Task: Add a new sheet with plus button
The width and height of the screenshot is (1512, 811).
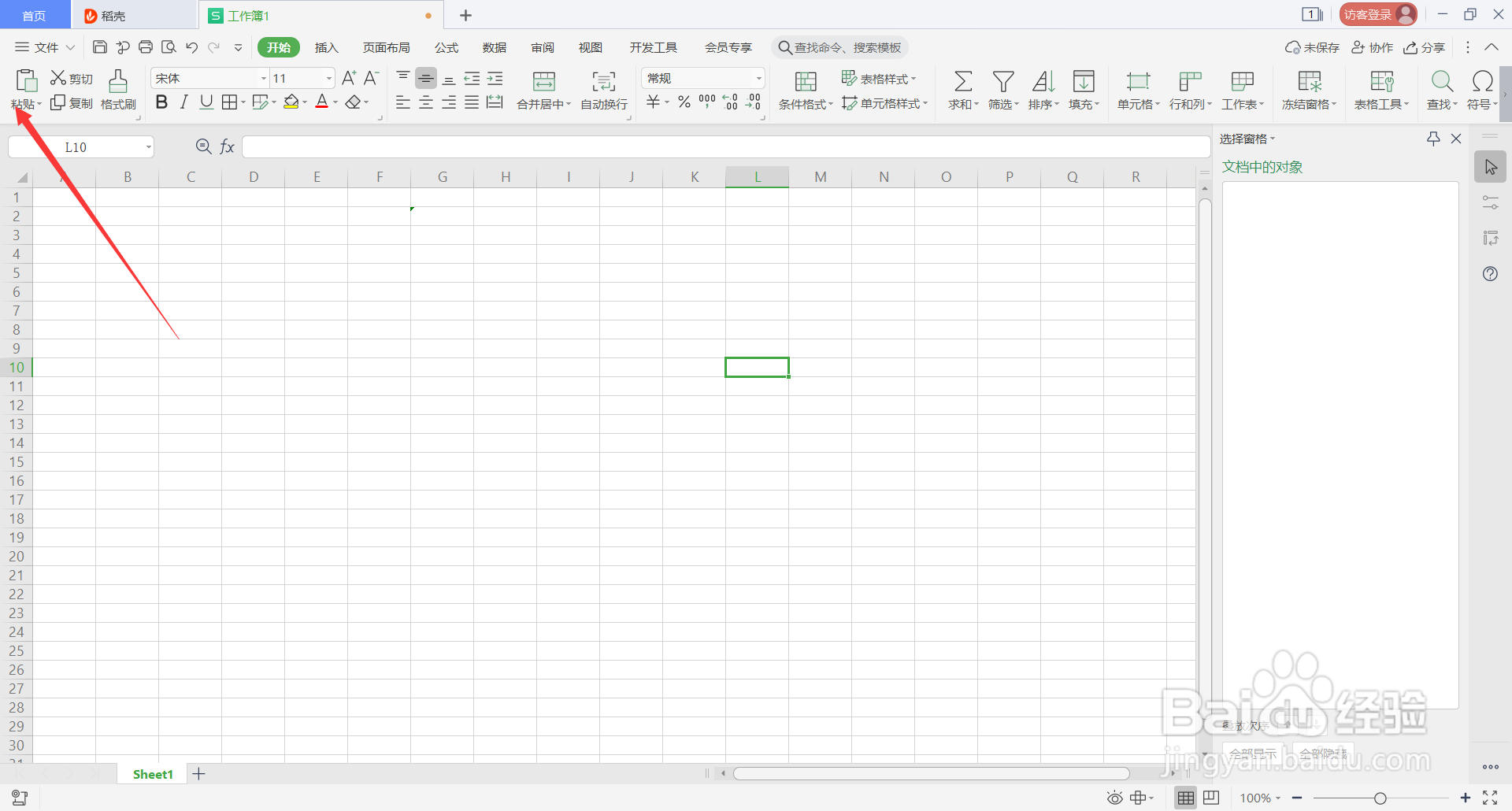Action: pyautogui.click(x=199, y=774)
